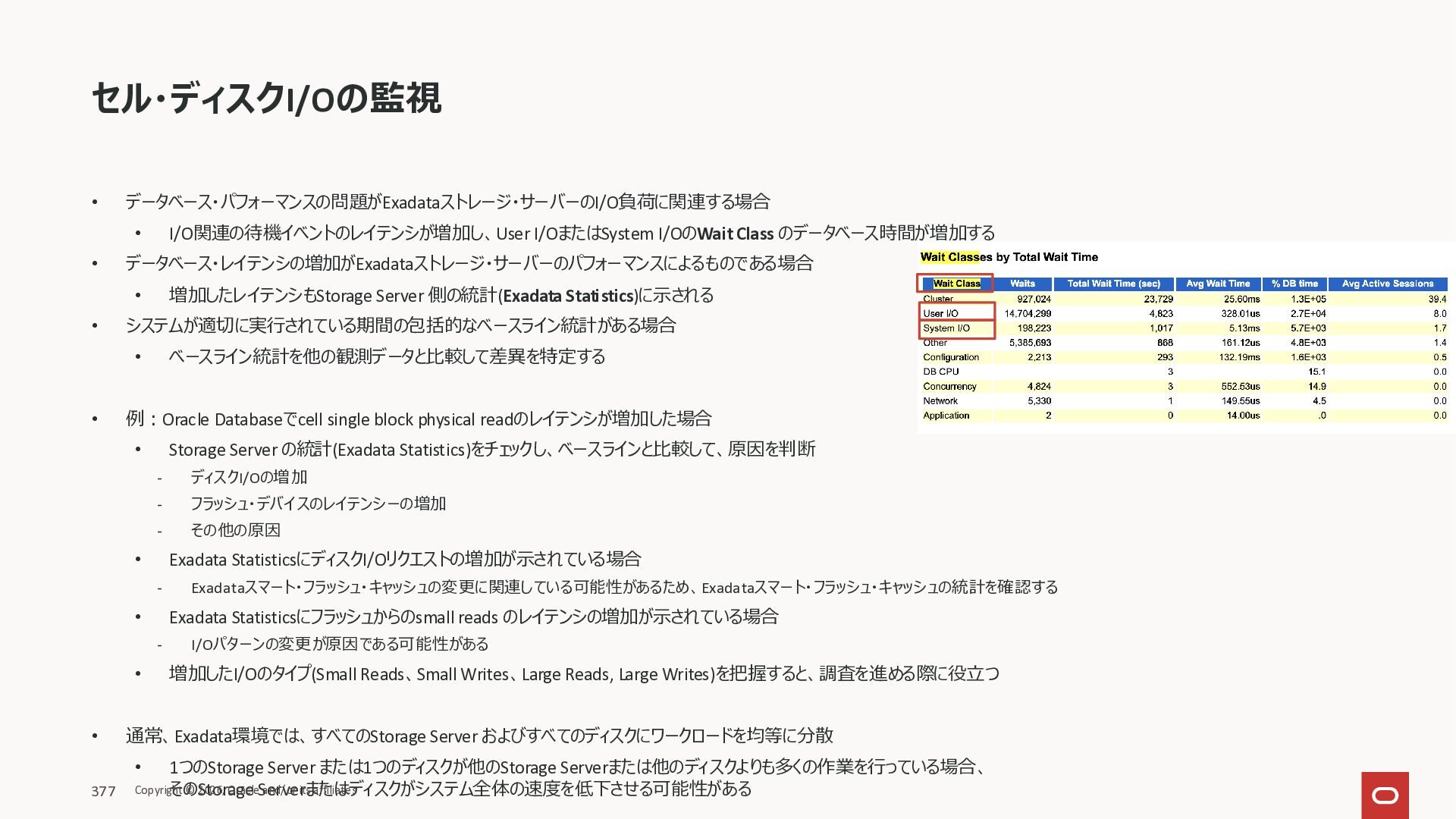Click the red Oracle logo icon
Viewport: 1456px width, 819px height.
pyautogui.click(x=1385, y=795)
